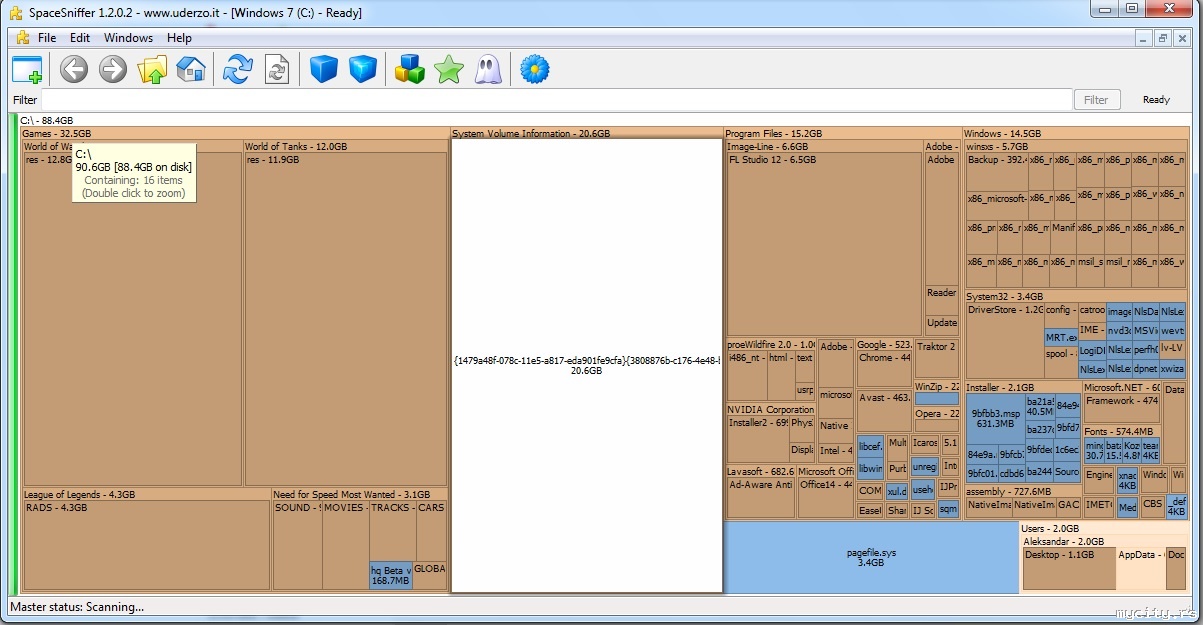This screenshot has height=625, width=1203.
Task: Click into the Filter text field
Action: [x=555, y=100]
